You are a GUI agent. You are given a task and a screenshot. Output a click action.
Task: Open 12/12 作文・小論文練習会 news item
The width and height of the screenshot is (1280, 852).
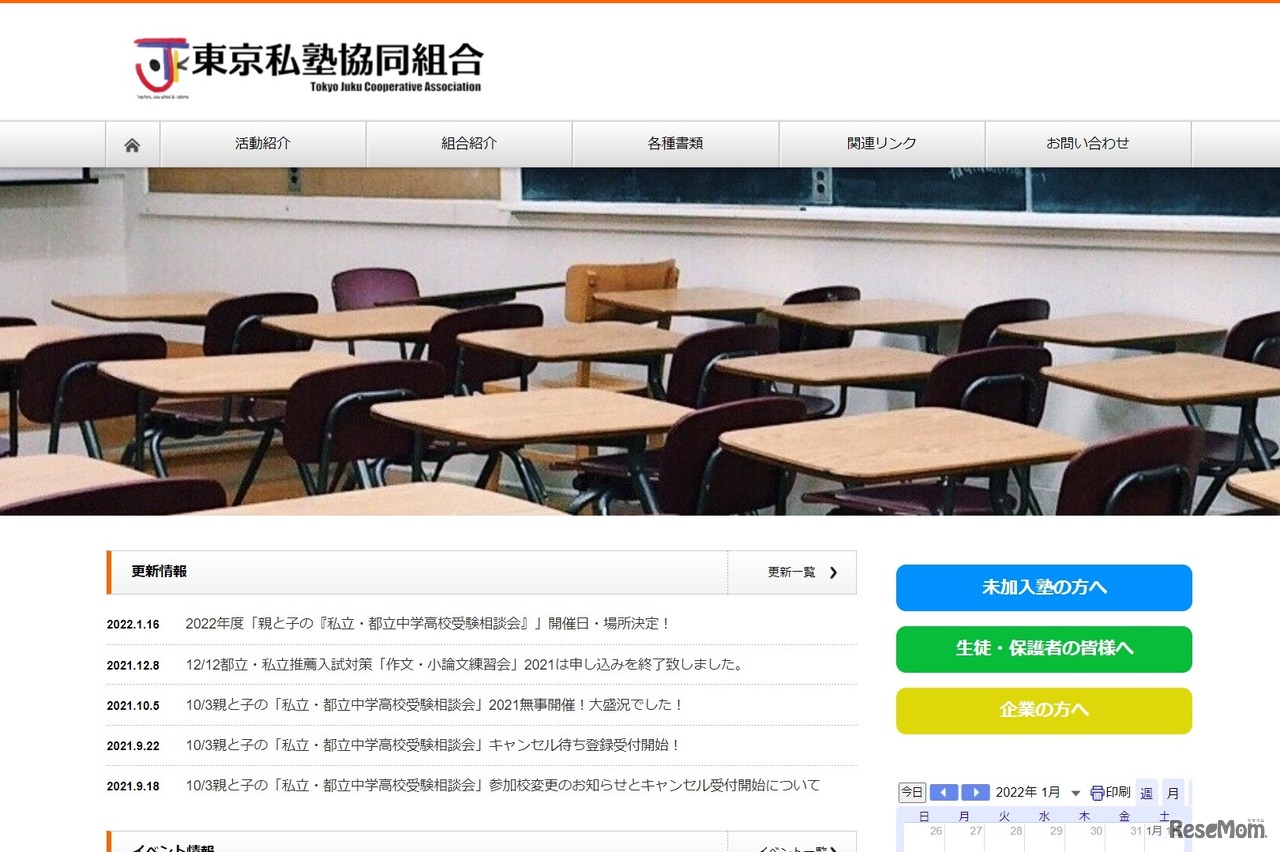coord(465,664)
